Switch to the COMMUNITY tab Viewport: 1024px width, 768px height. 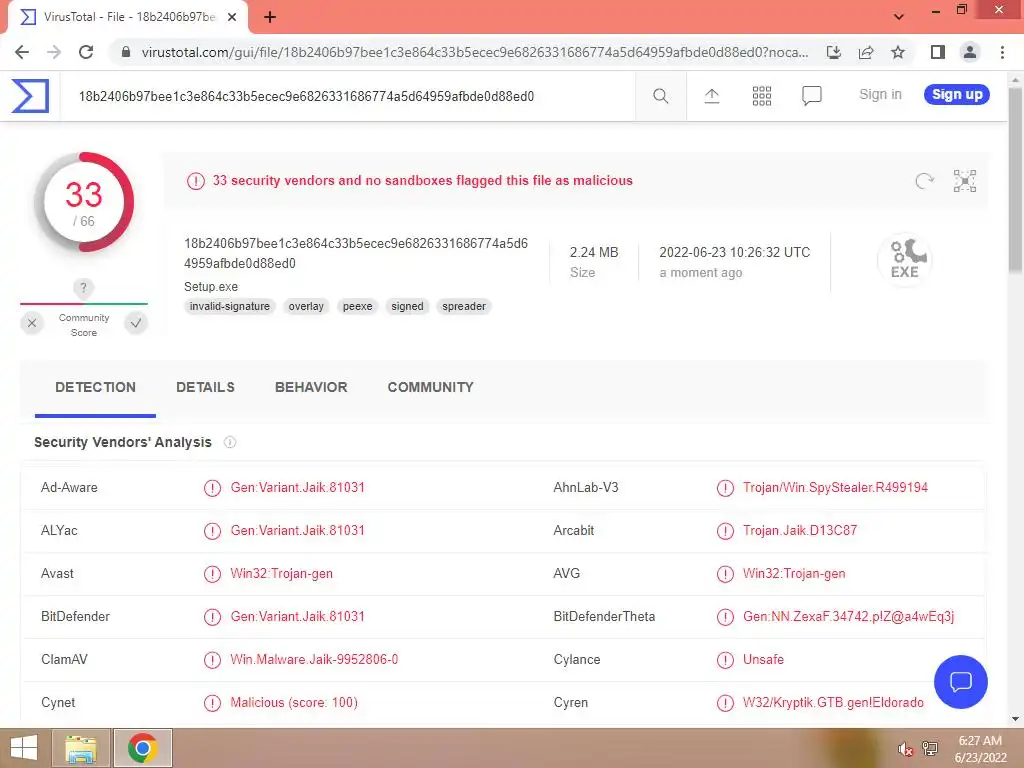pyautogui.click(x=430, y=387)
